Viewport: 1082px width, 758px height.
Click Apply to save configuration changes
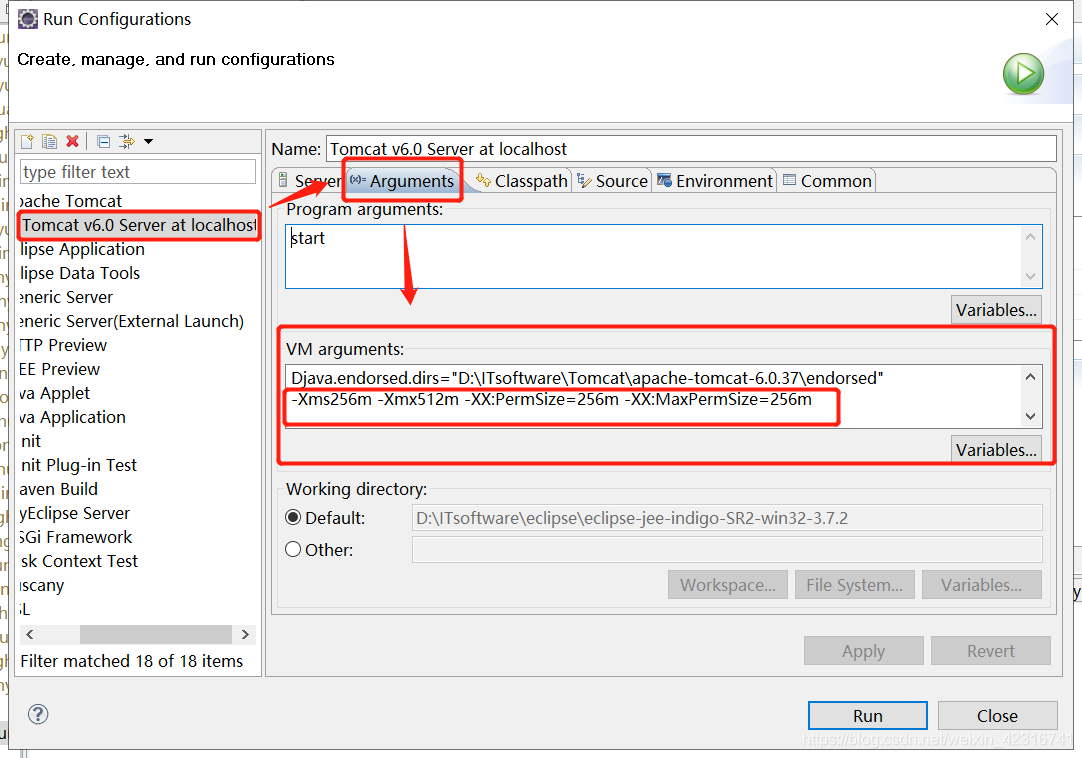863,650
